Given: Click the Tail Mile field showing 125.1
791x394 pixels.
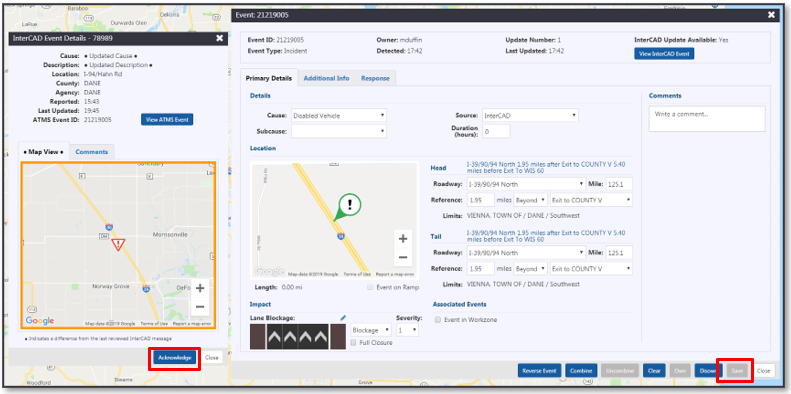Looking at the screenshot, I should click(x=618, y=253).
